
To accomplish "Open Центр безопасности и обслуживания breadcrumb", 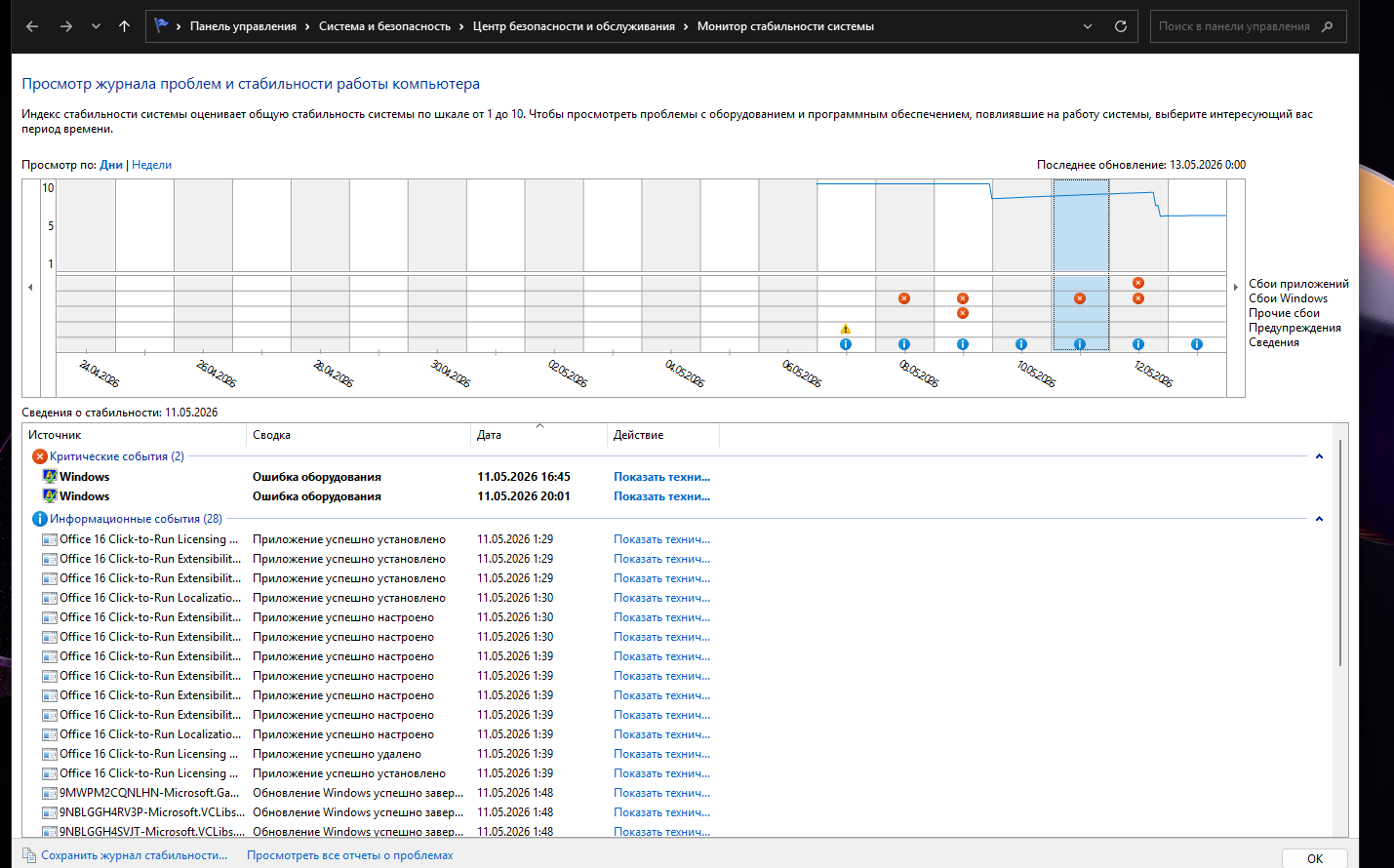I will coord(574,26).
